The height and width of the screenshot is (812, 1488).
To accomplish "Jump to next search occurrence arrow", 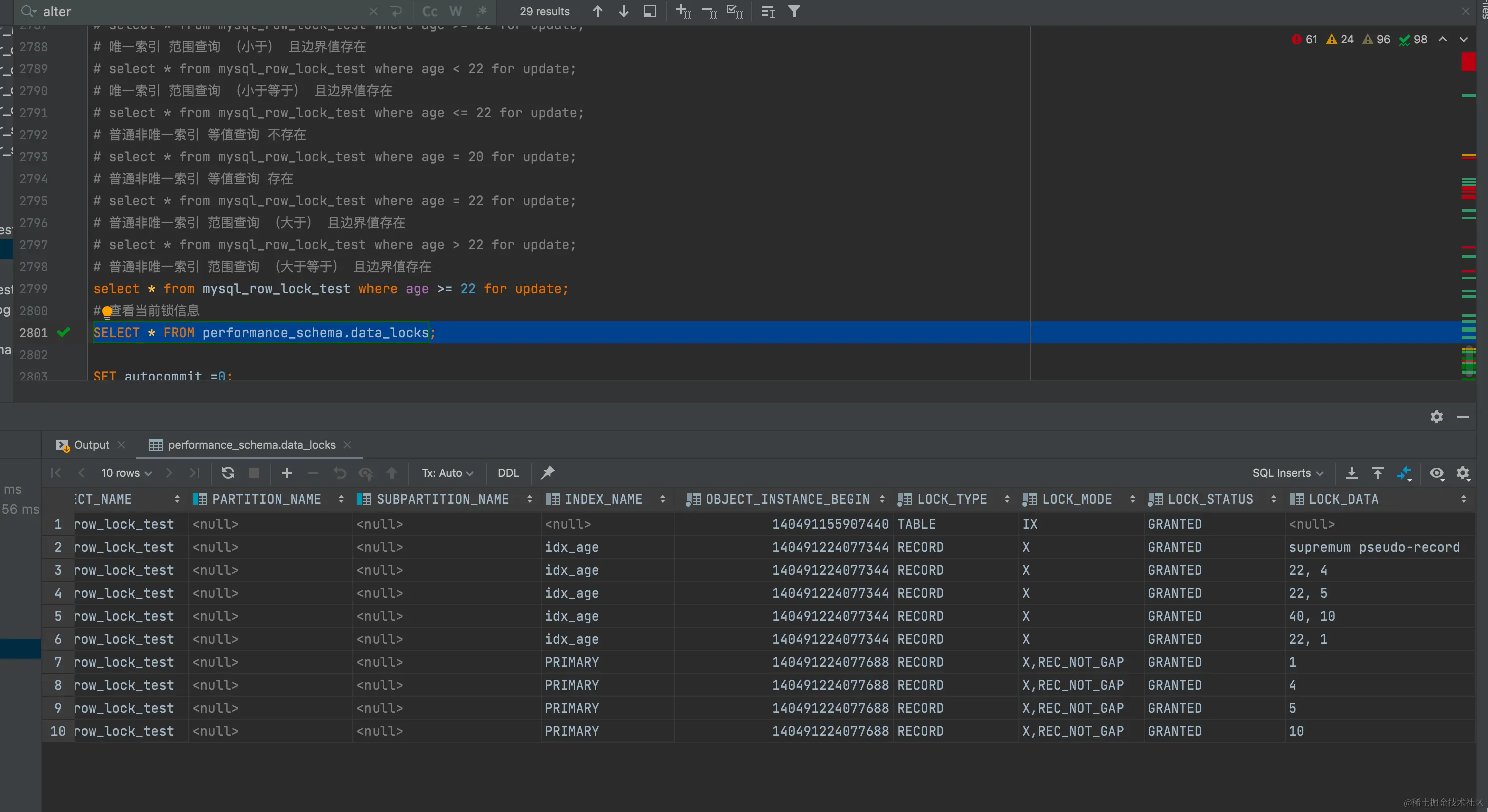I will pyautogui.click(x=623, y=11).
